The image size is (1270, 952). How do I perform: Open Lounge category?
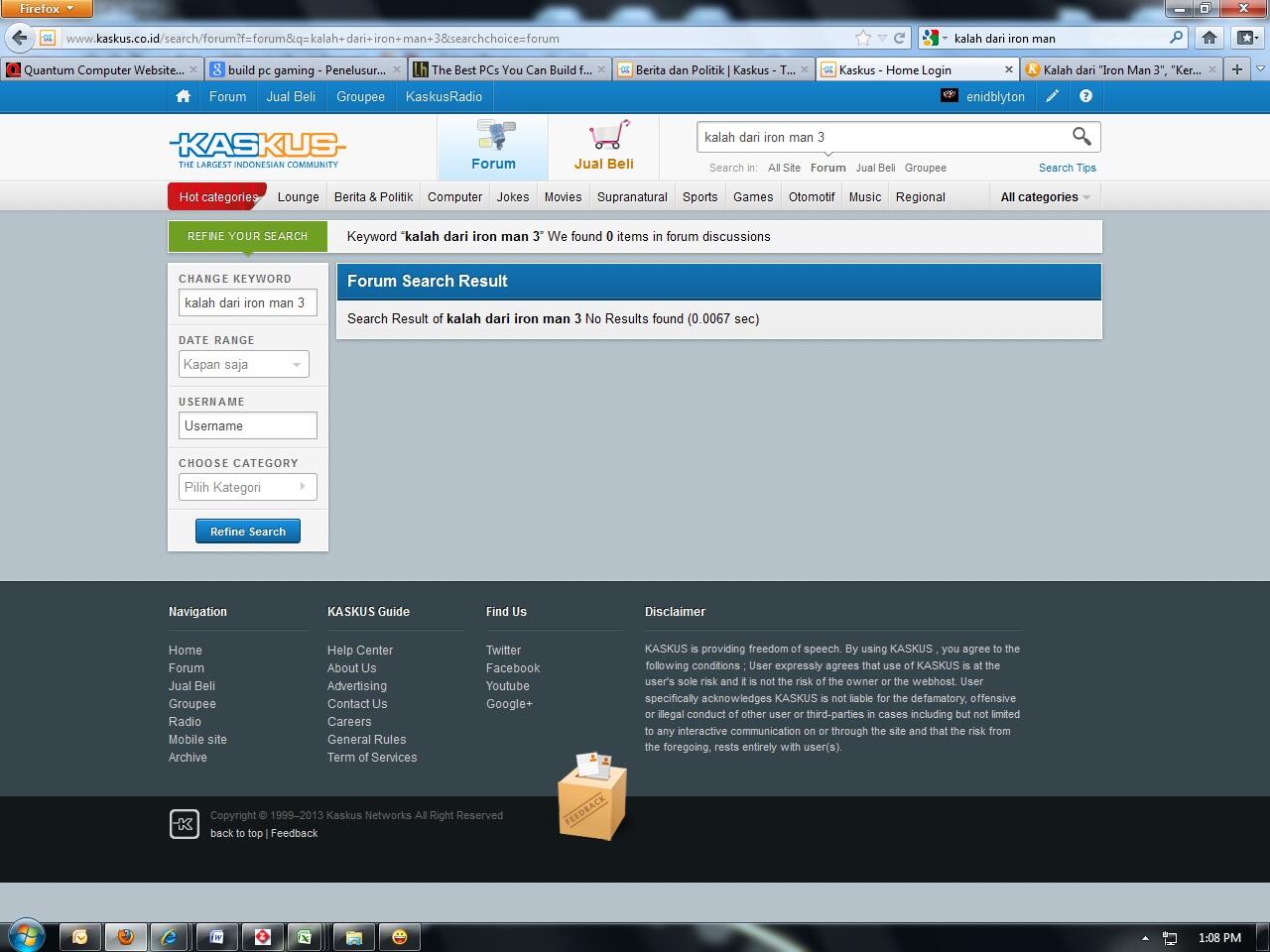(299, 196)
